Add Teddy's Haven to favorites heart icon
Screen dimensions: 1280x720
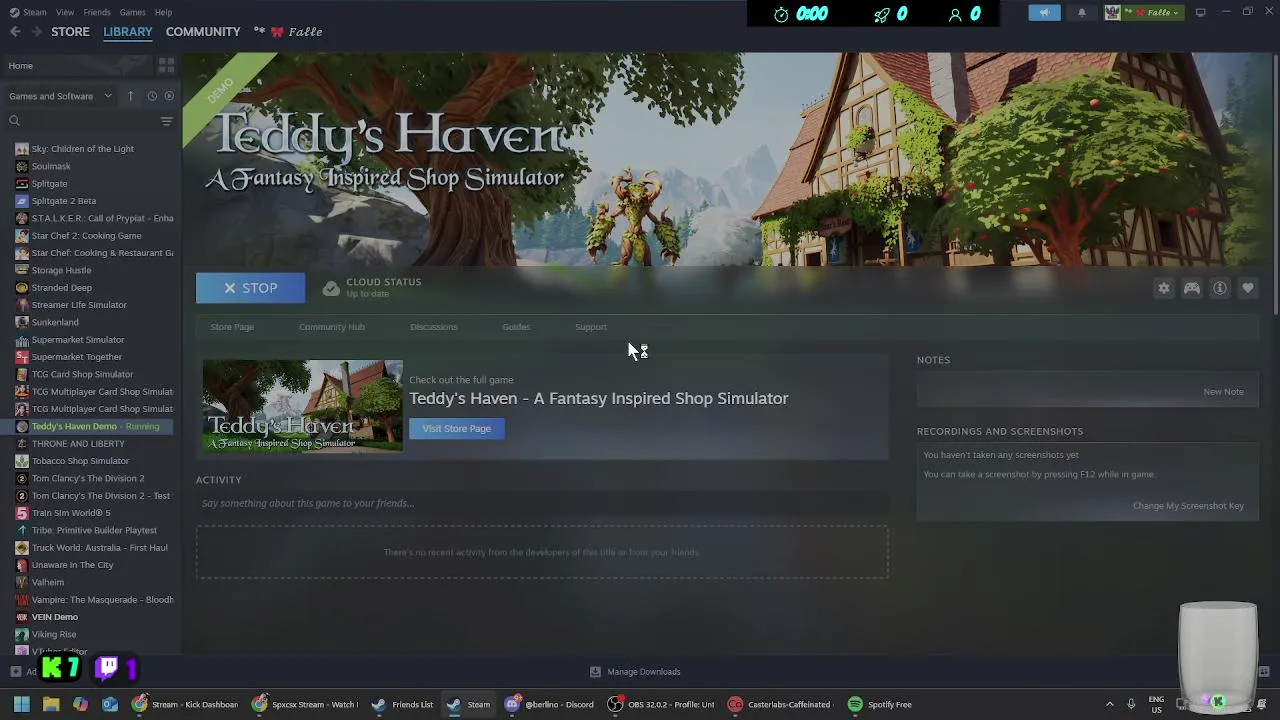click(1248, 288)
